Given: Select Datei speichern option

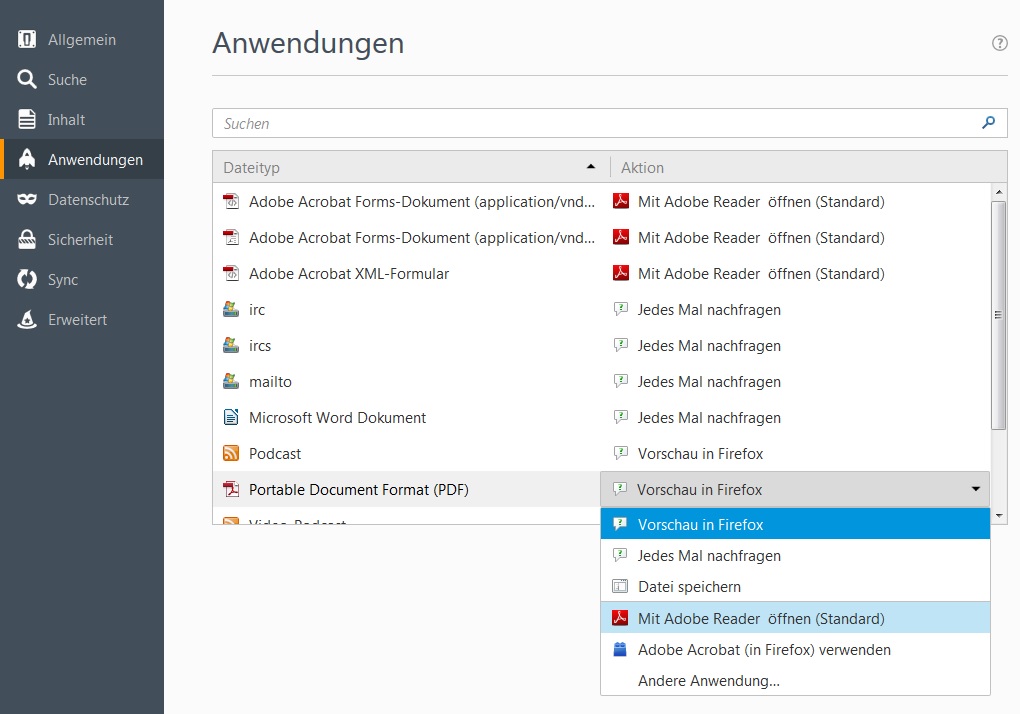Looking at the screenshot, I should click(795, 587).
